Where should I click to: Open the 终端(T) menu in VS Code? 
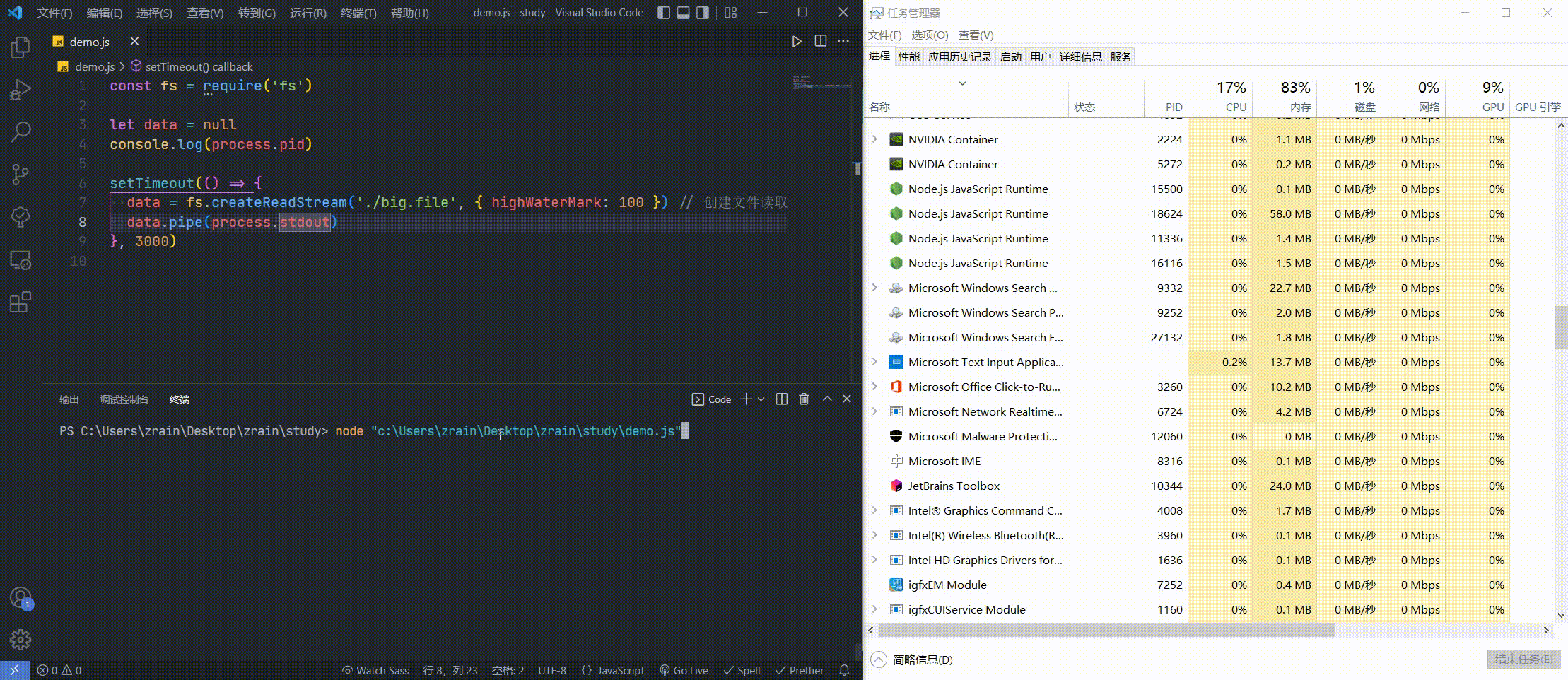pyautogui.click(x=358, y=13)
